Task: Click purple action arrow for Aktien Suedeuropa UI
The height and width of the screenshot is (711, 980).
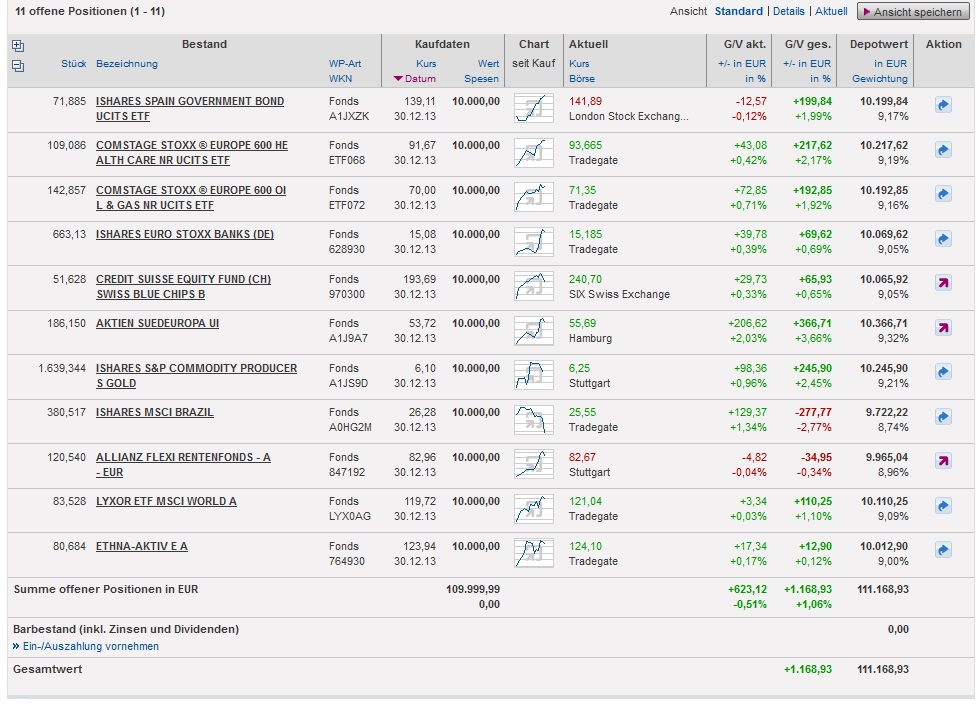Action: tap(943, 328)
